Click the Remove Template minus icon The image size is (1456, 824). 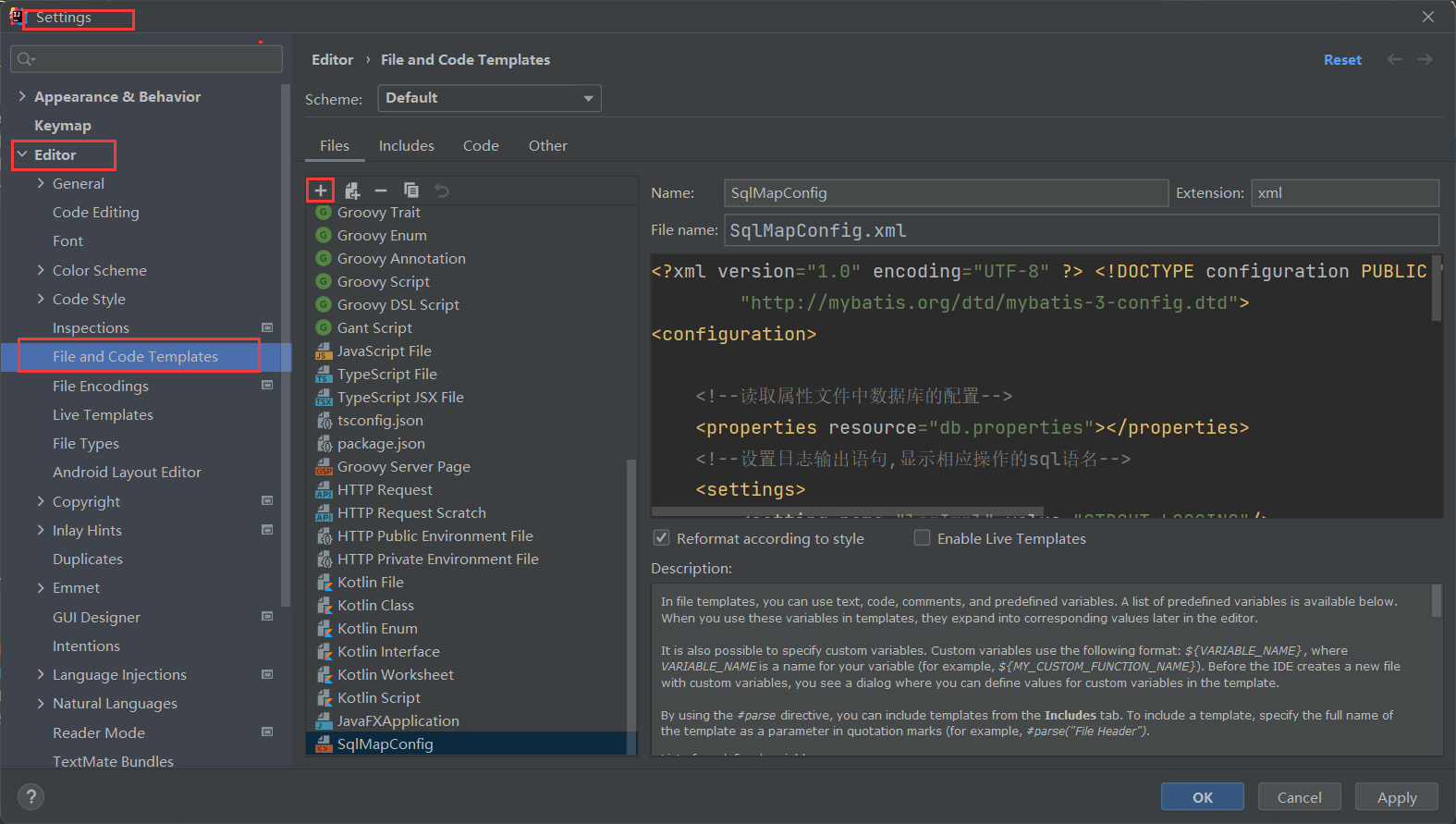pyautogui.click(x=381, y=191)
